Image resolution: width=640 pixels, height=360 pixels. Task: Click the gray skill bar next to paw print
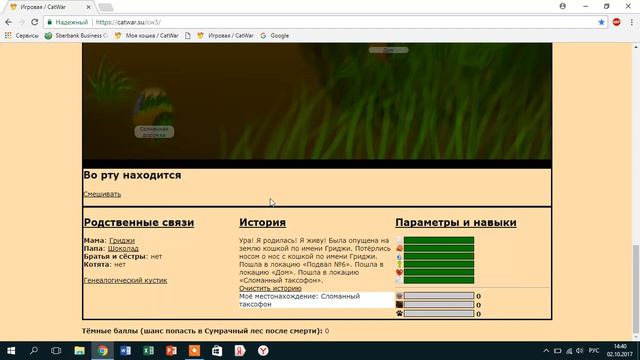point(439,313)
